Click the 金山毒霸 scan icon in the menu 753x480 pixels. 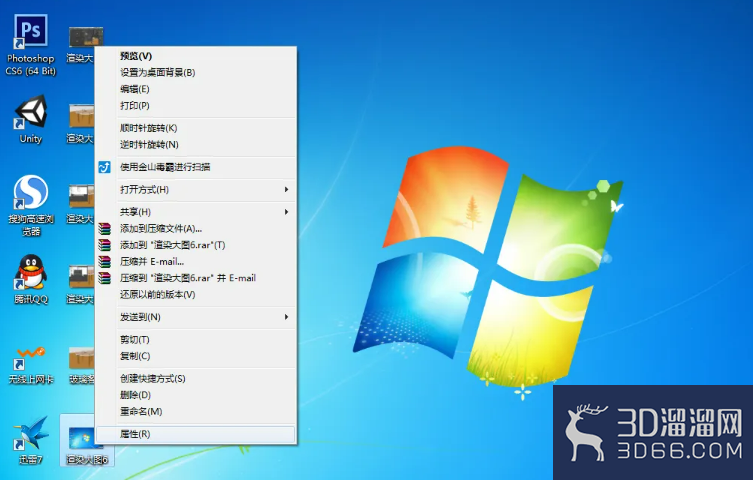(x=104, y=167)
